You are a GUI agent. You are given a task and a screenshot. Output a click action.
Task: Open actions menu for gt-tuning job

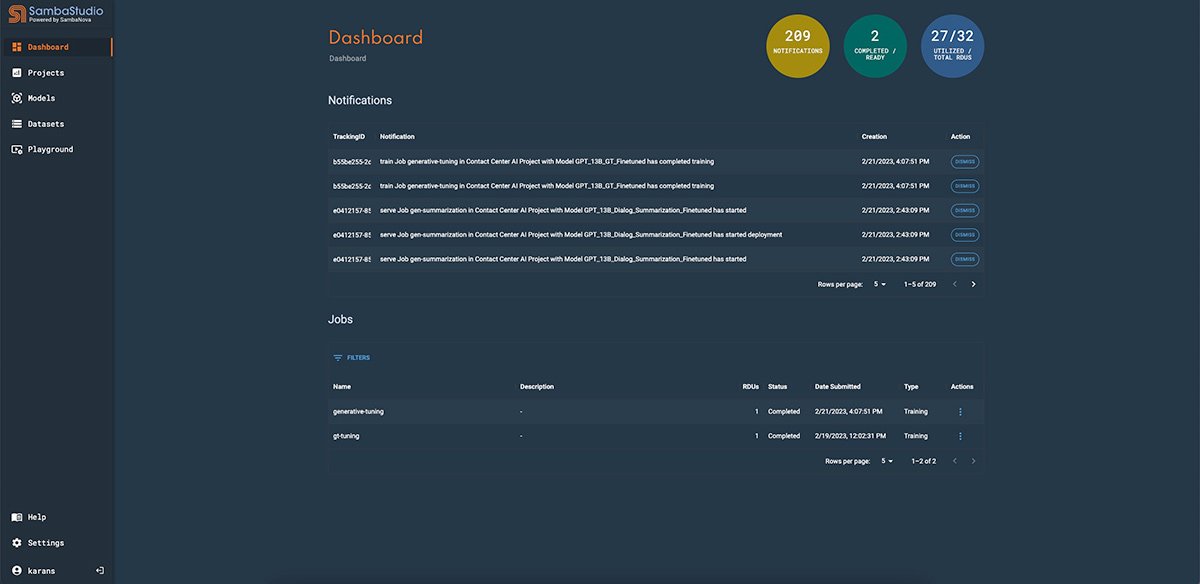point(960,436)
